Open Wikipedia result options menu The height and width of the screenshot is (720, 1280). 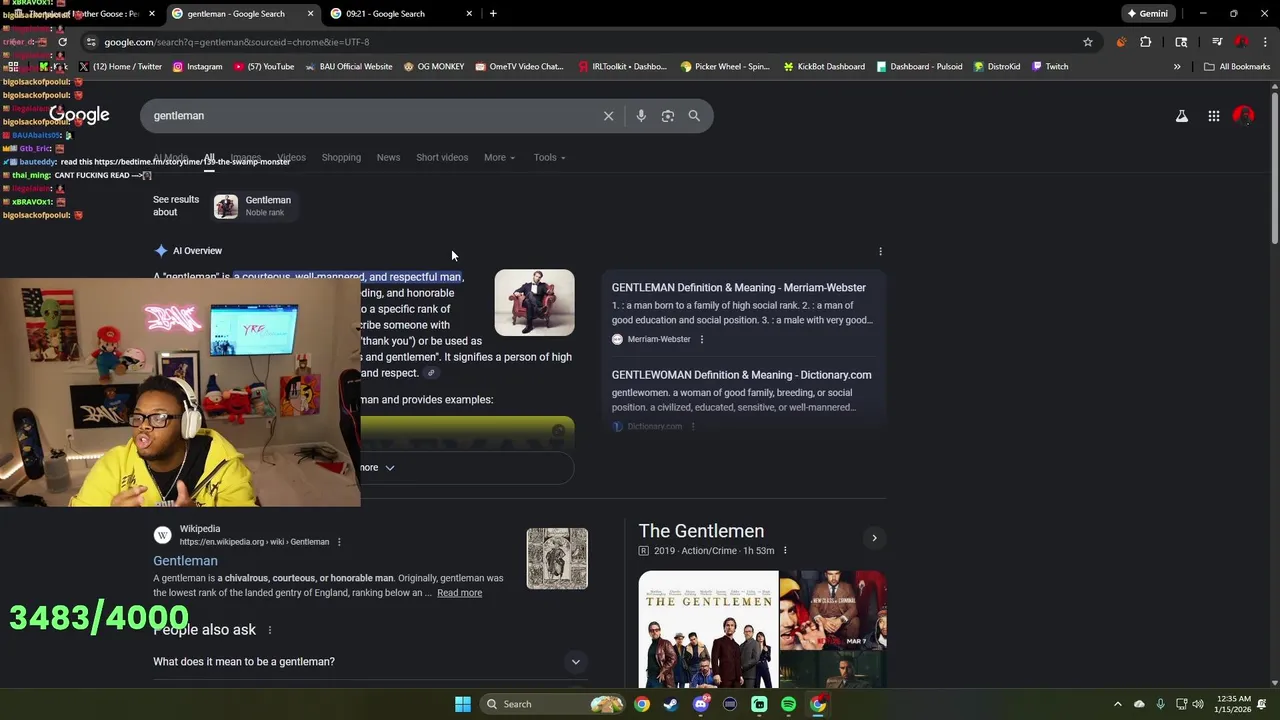point(339,542)
